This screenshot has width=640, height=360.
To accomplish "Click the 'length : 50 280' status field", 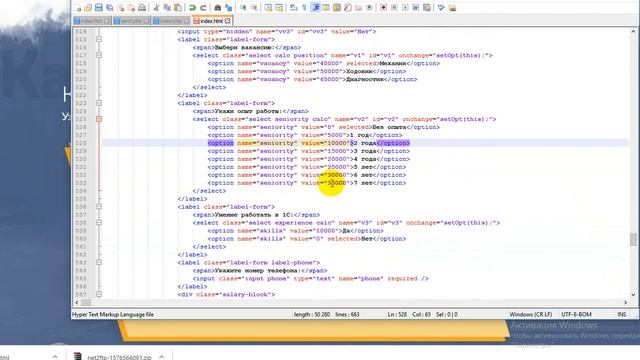I will click(312, 314).
